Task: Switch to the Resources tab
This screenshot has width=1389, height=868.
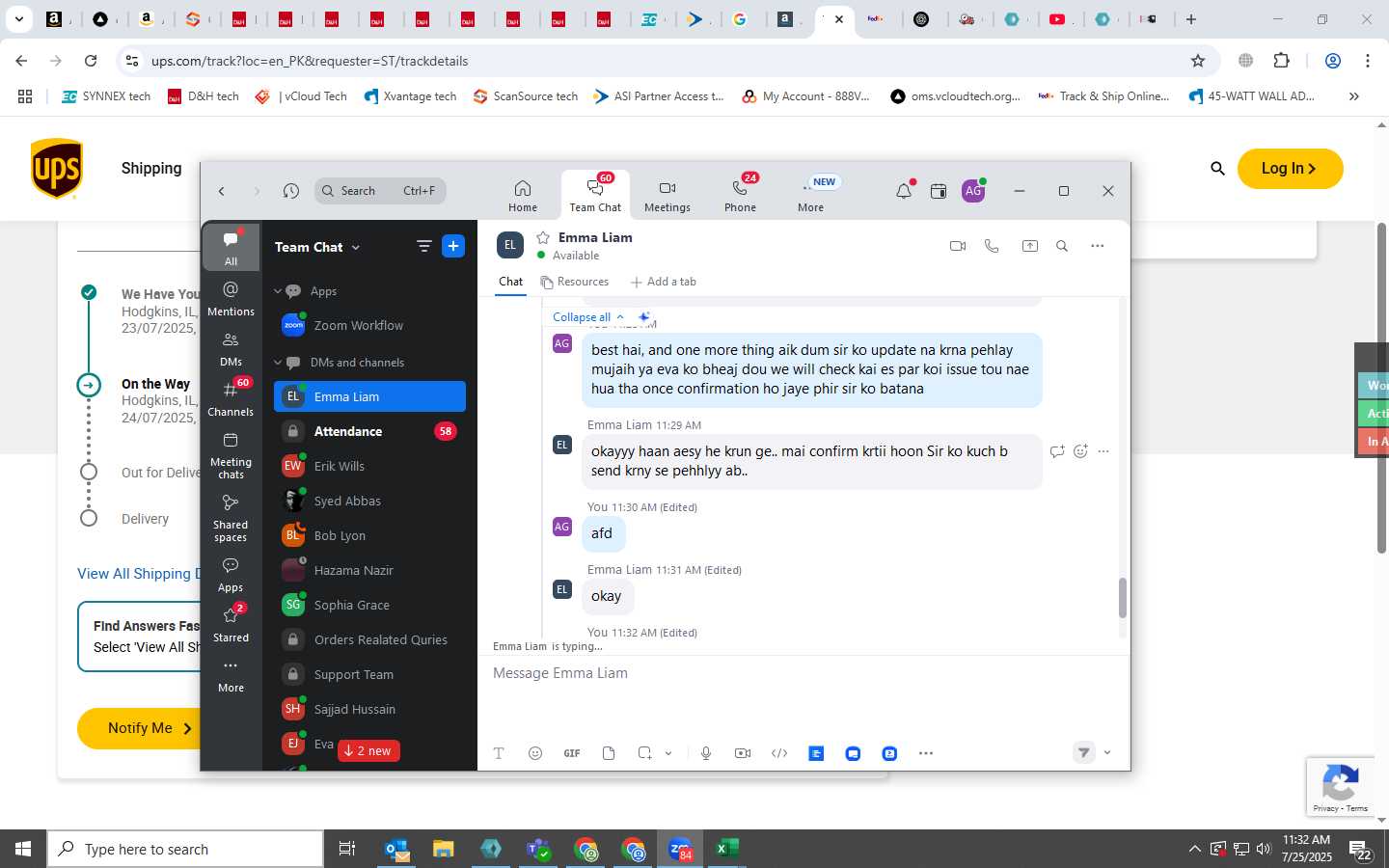Action: (x=575, y=282)
